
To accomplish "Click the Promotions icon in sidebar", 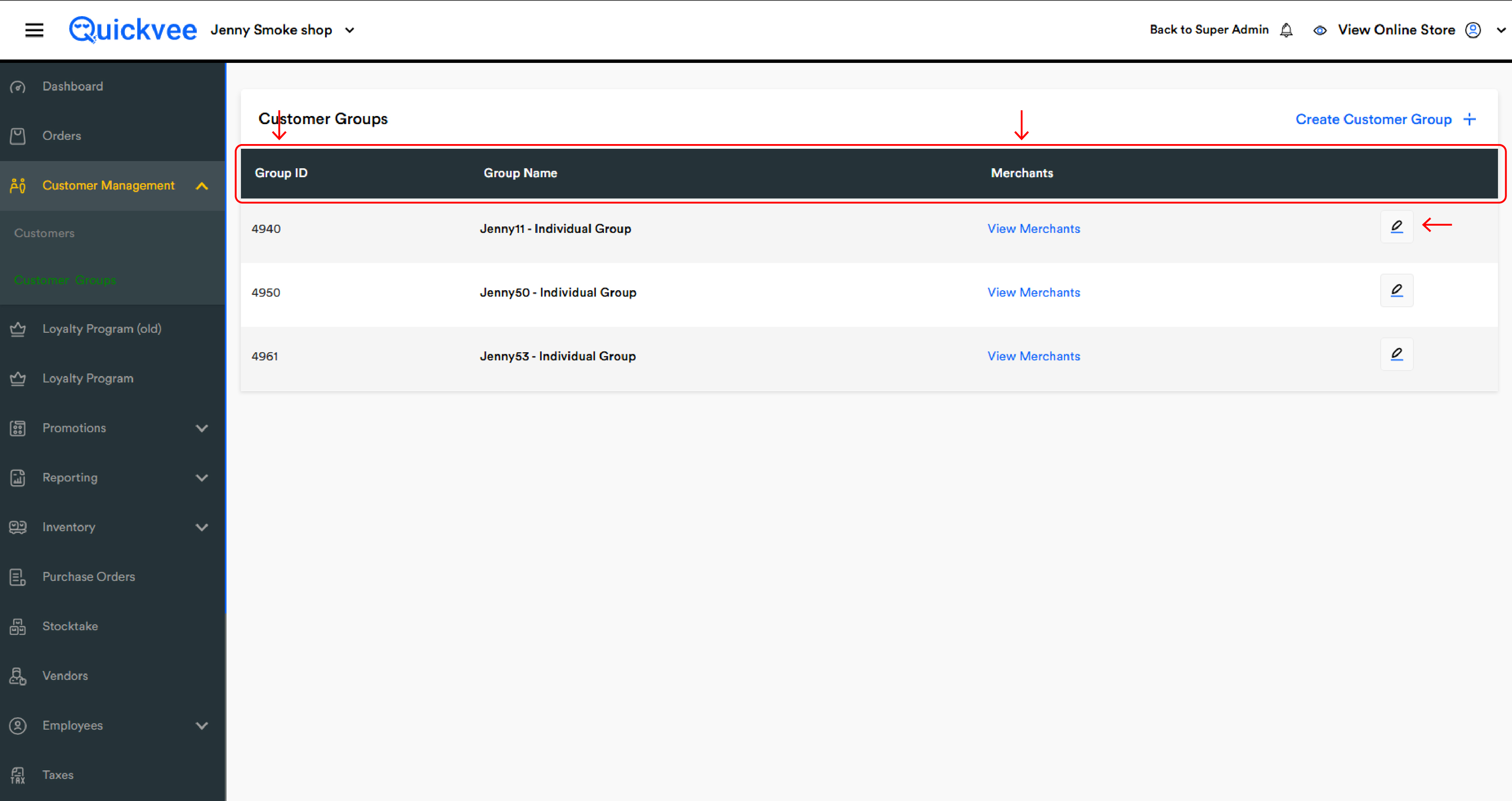I will pos(17,428).
